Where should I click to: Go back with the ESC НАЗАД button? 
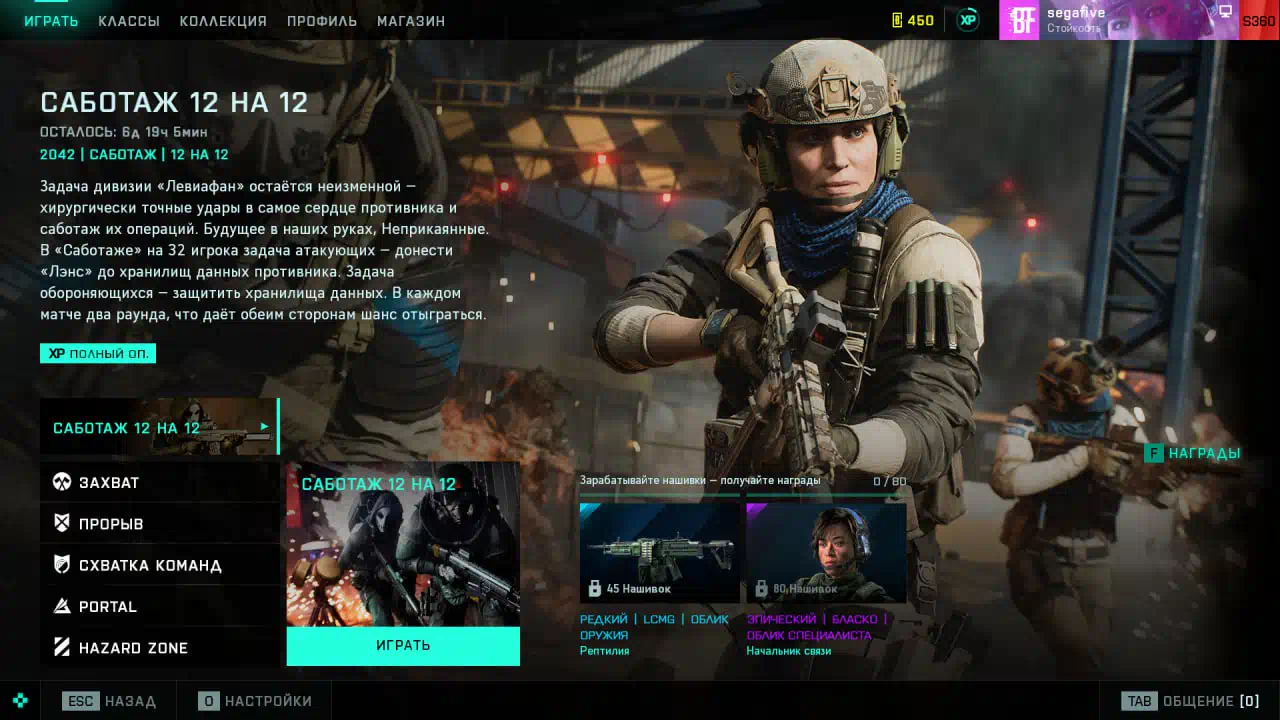pyautogui.click(x=109, y=701)
